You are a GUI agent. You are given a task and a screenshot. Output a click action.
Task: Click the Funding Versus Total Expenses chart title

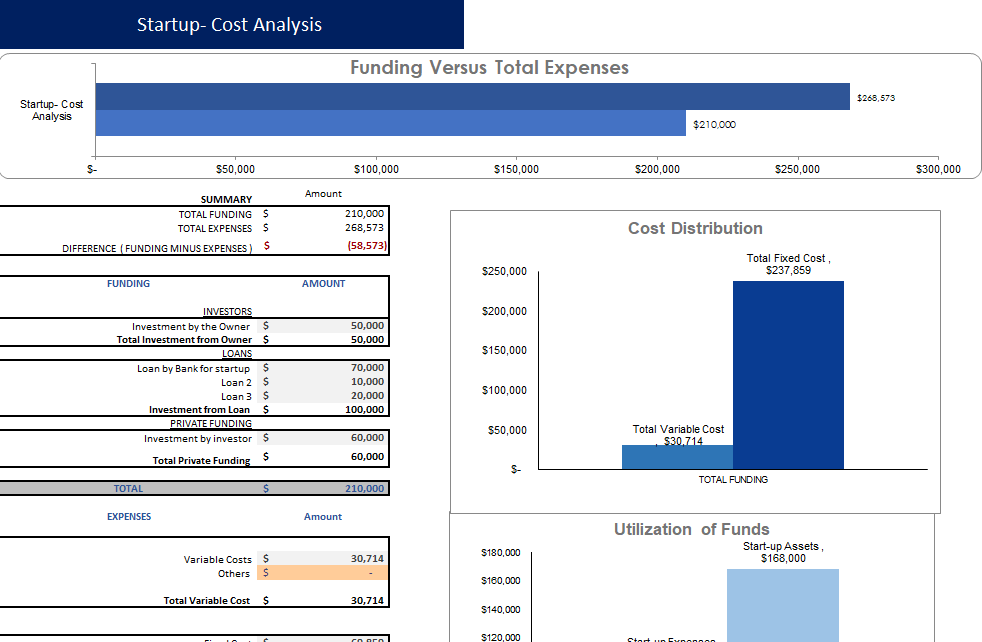pyautogui.click(x=489, y=68)
